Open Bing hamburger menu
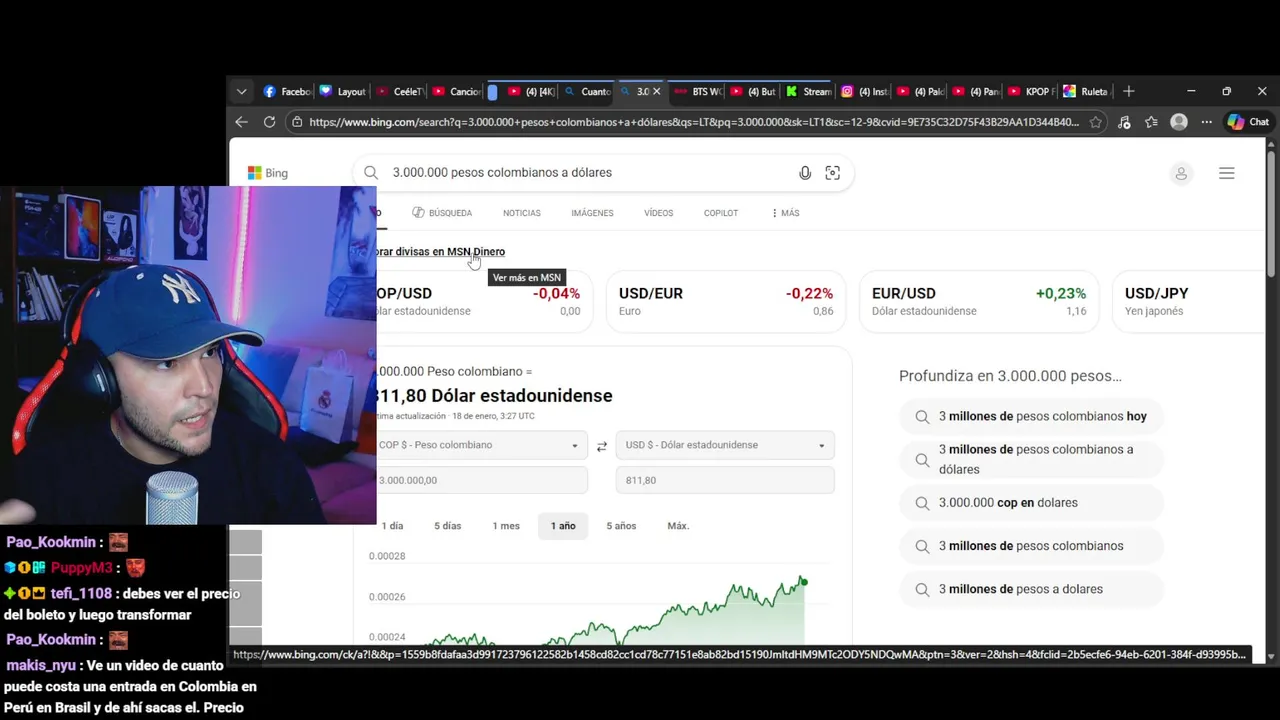 coord(1227,173)
